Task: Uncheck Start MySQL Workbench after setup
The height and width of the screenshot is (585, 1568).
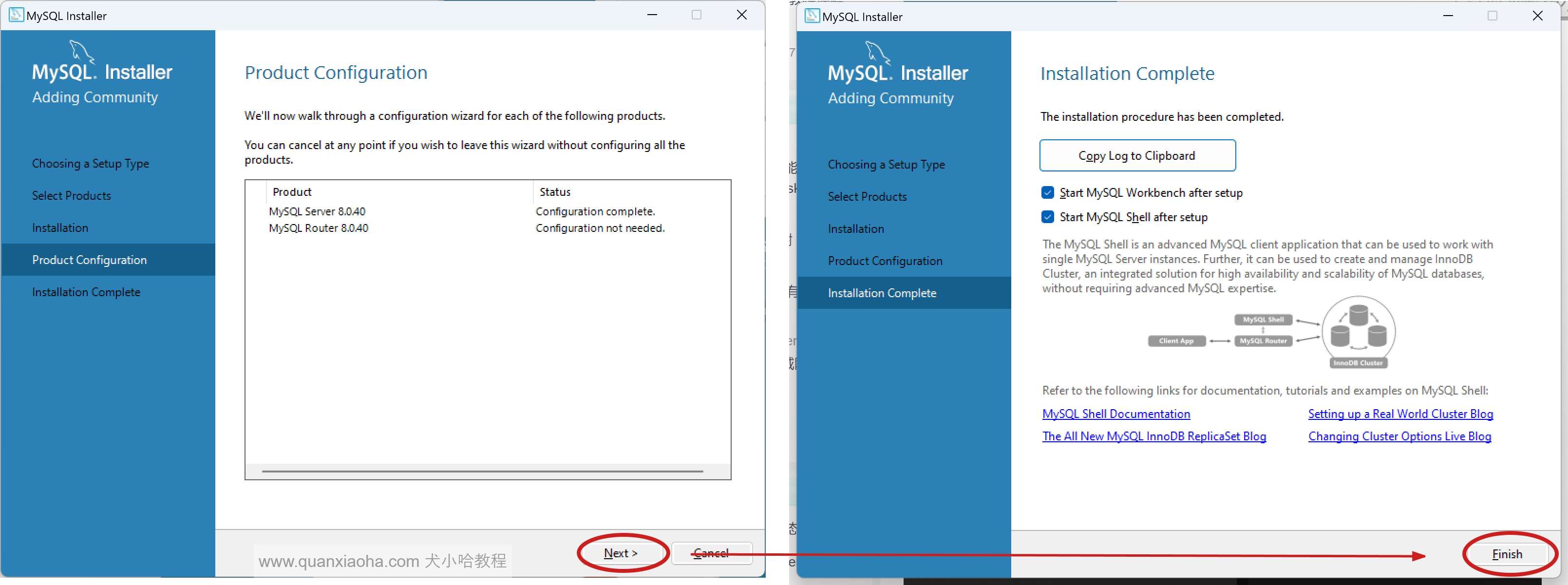Action: tap(1048, 193)
